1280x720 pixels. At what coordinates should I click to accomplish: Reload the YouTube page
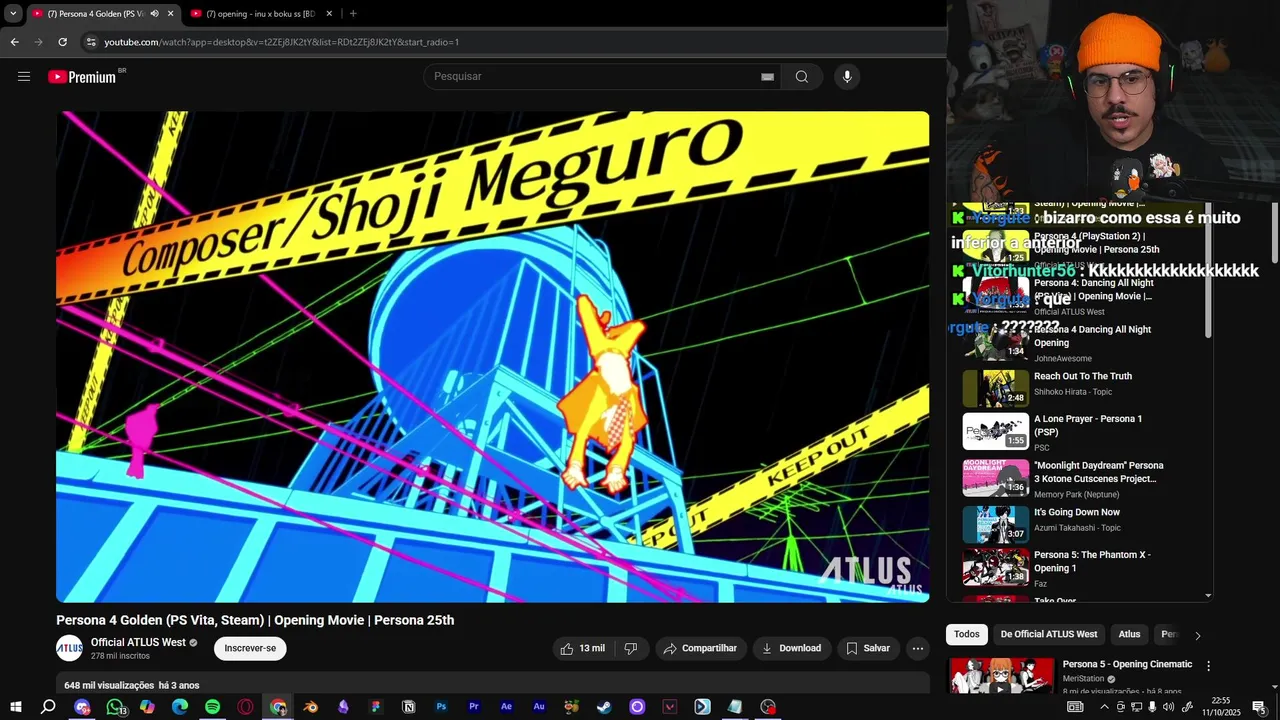[62, 42]
